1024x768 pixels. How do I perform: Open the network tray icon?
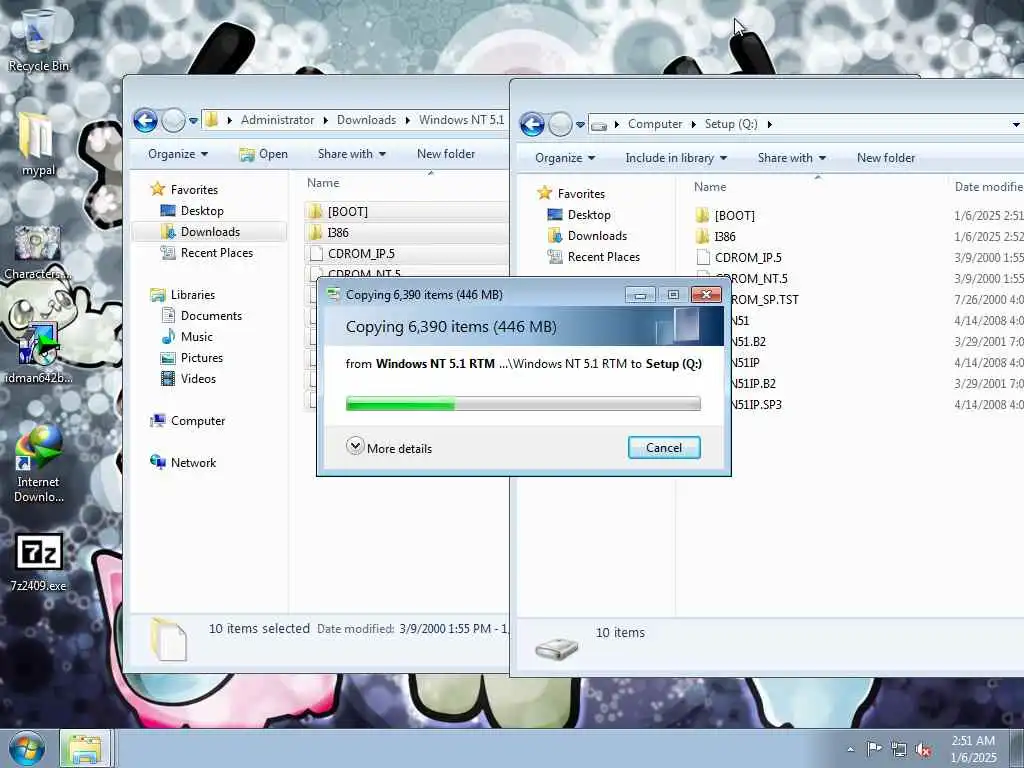click(x=899, y=749)
